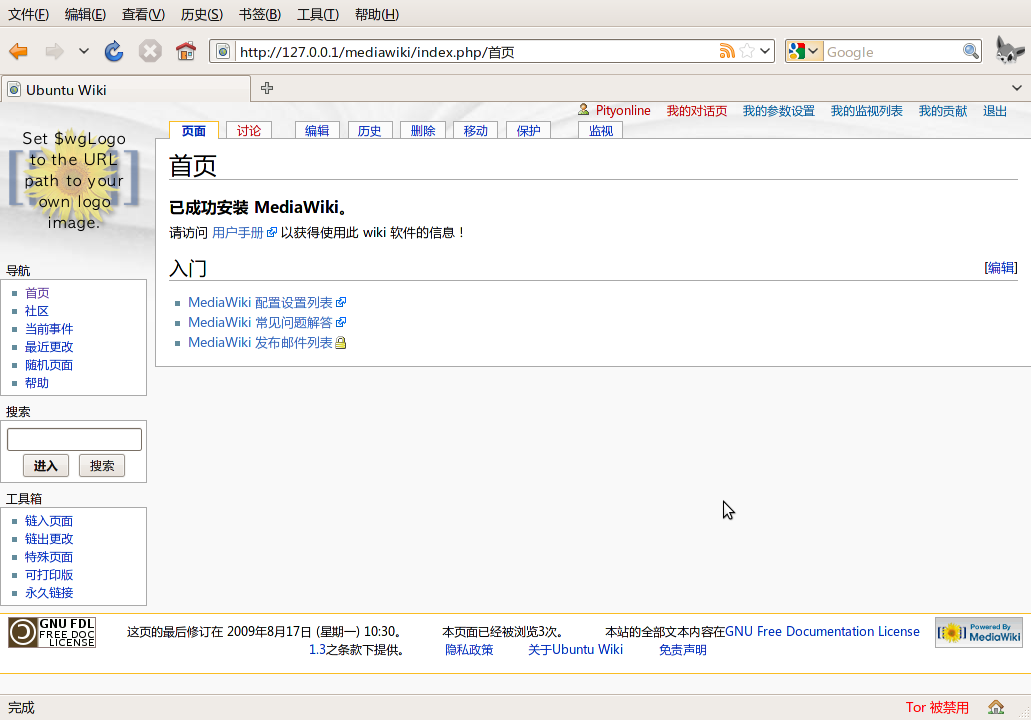1031x720 pixels.
Task: Click the magnifier search icon
Action: (971, 51)
